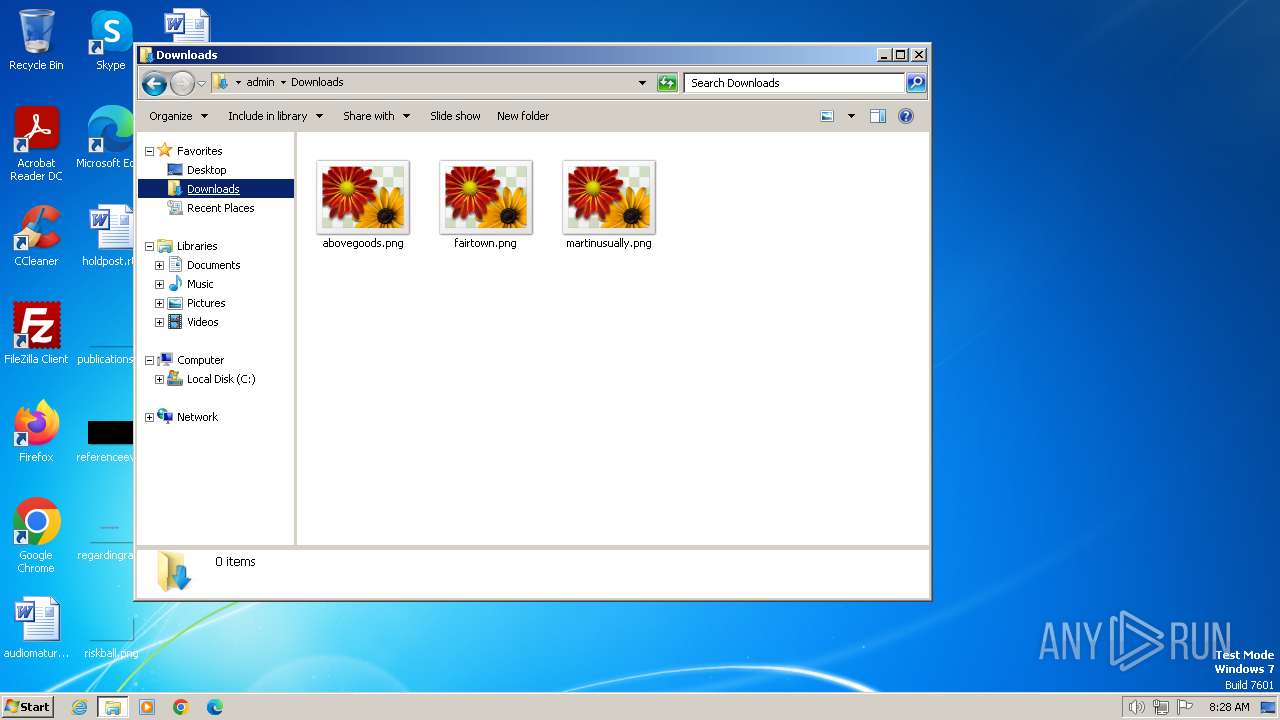This screenshot has width=1280, height=720.
Task: Select Desktop under Favorites
Action: [x=206, y=170]
